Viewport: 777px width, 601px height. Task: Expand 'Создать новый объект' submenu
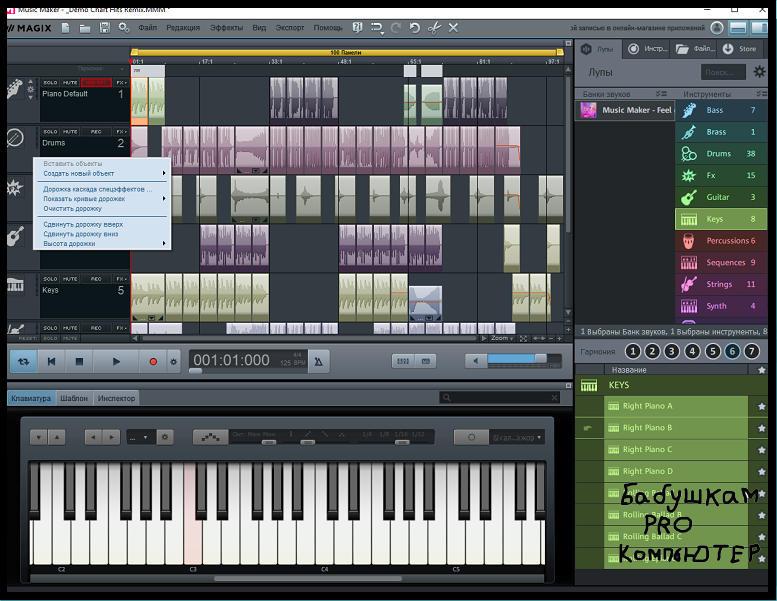(102, 173)
